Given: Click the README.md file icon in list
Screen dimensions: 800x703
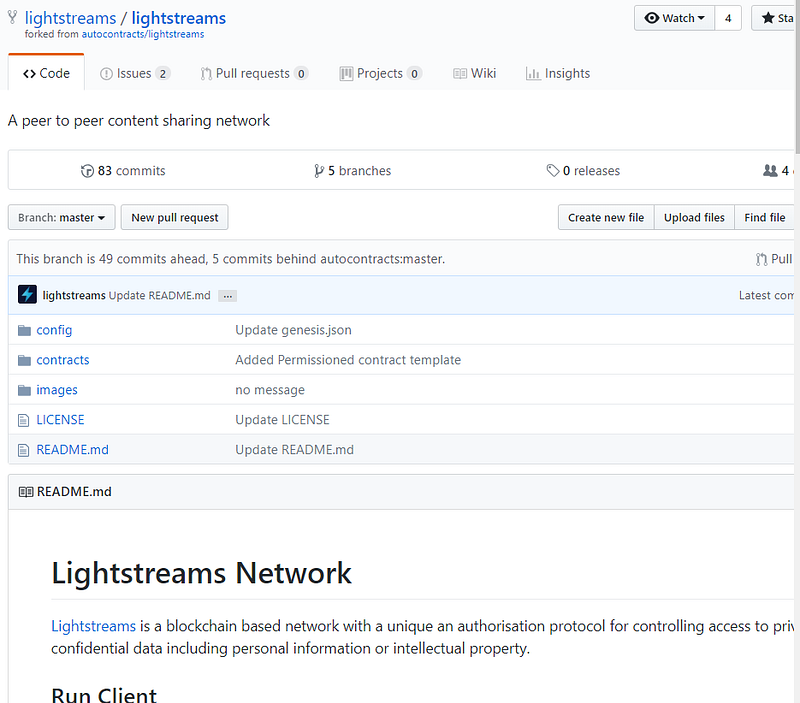Looking at the screenshot, I should click(23, 450).
